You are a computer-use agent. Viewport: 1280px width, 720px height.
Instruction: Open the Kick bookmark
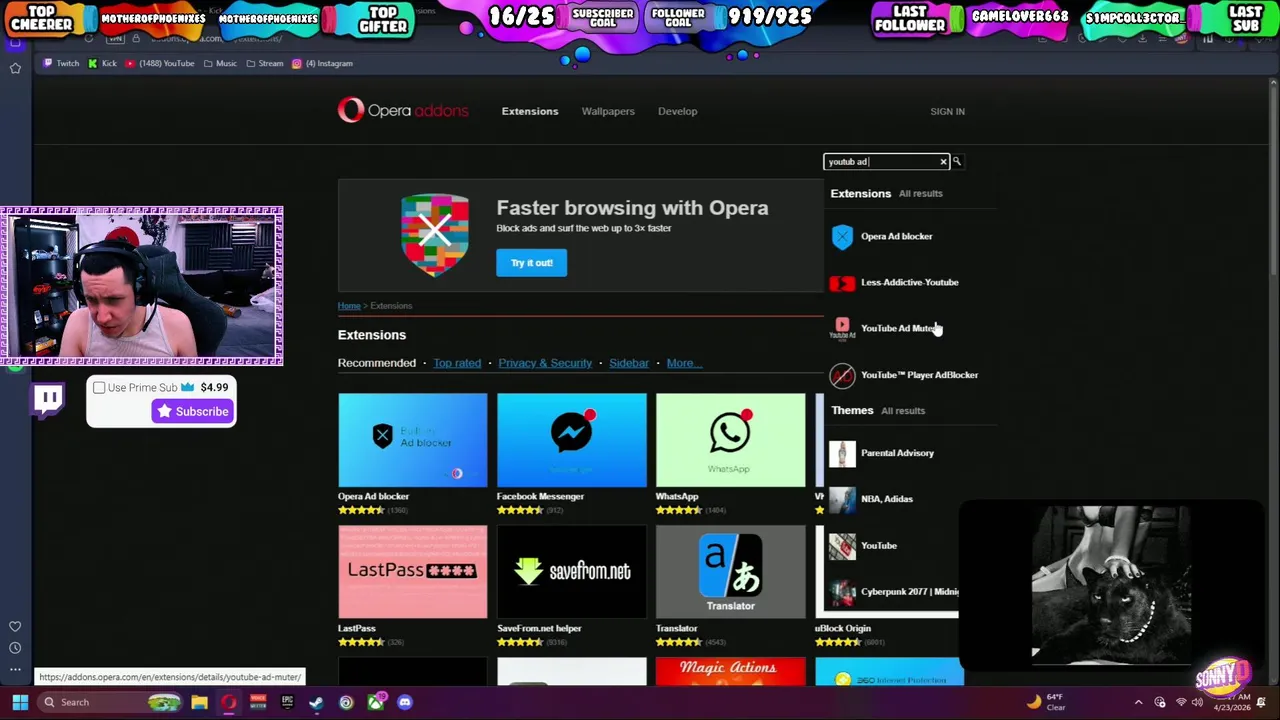coord(102,63)
